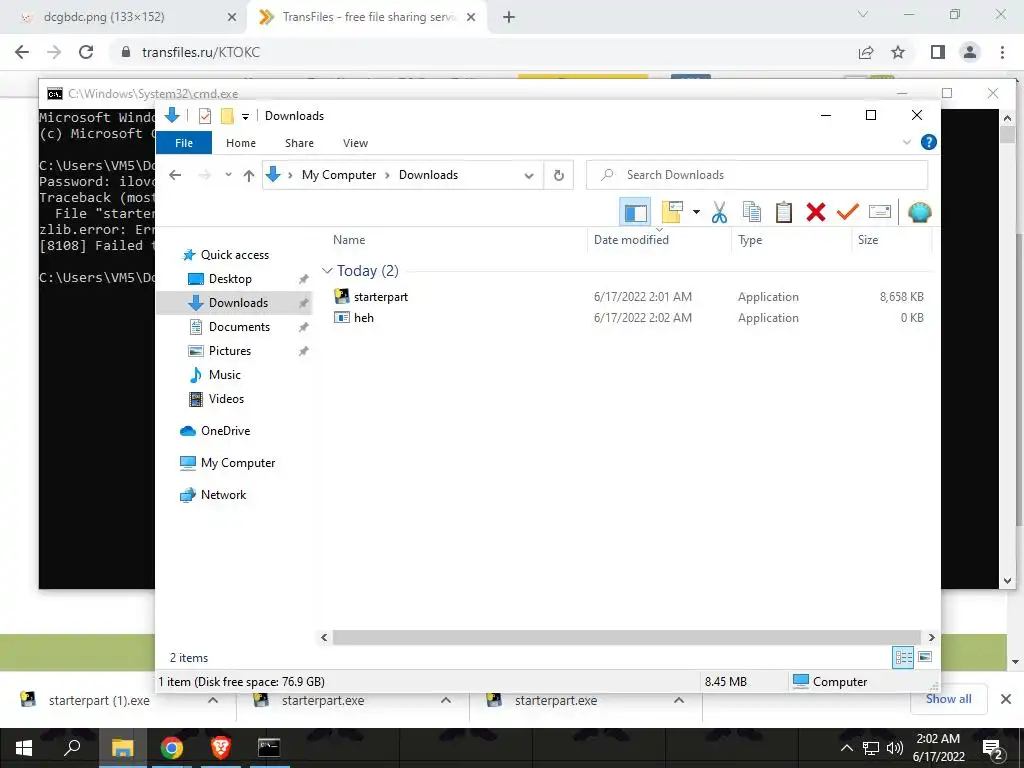The width and height of the screenshot is (1024, 768).
Task: Collapse the Today (2) group
Action: 327,270
